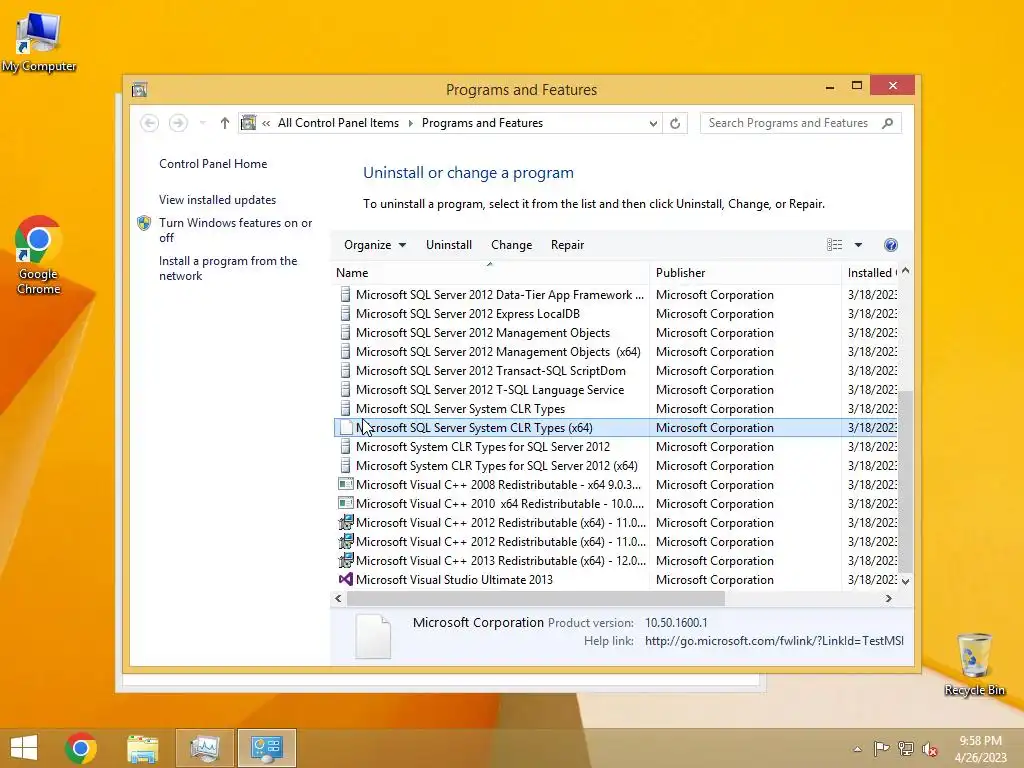Open the view options dropdown arrow
Screen dimensions: 1024x768
click(x=858, y=245)
